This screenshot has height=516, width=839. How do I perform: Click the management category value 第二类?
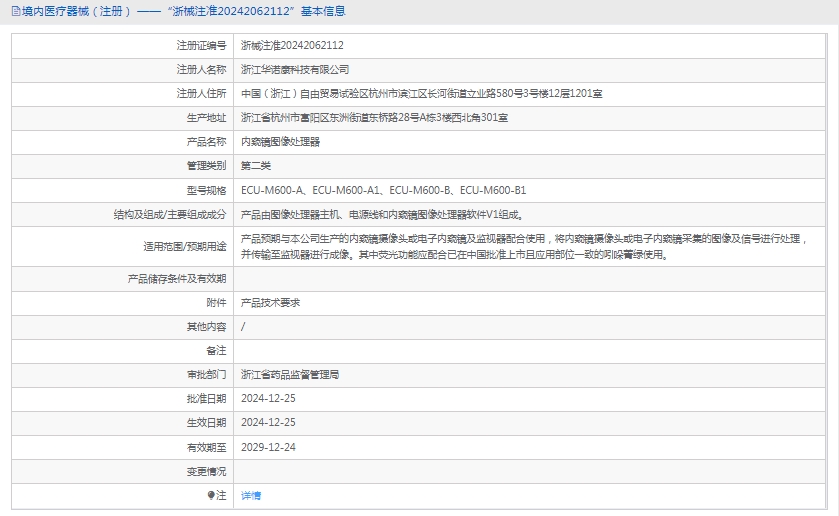(x=256, y=166)
